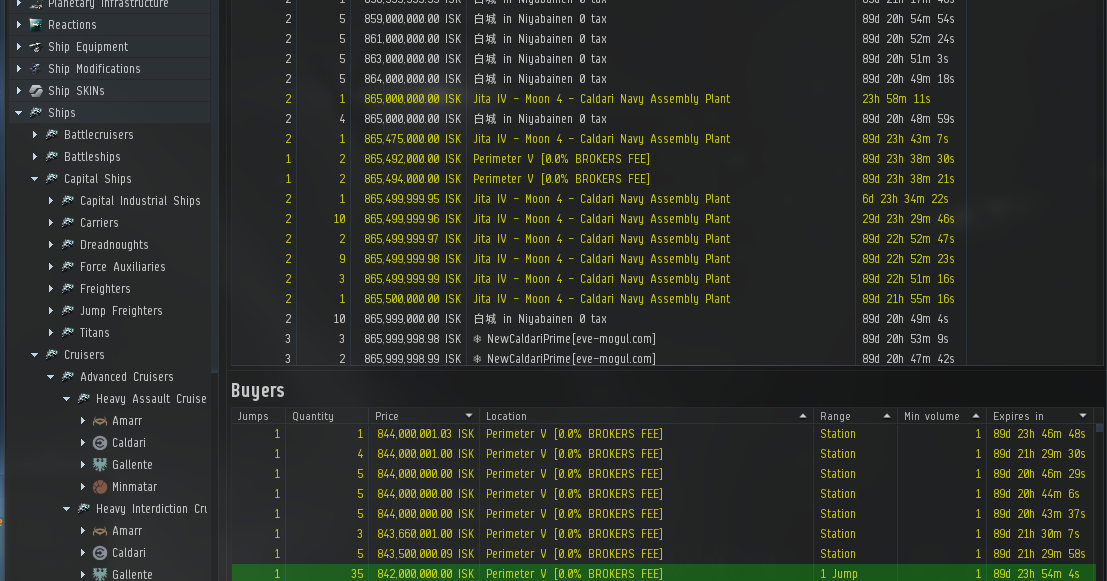
Task: Click the Battlecruisers ship icon
Action: tap(52, 134)
